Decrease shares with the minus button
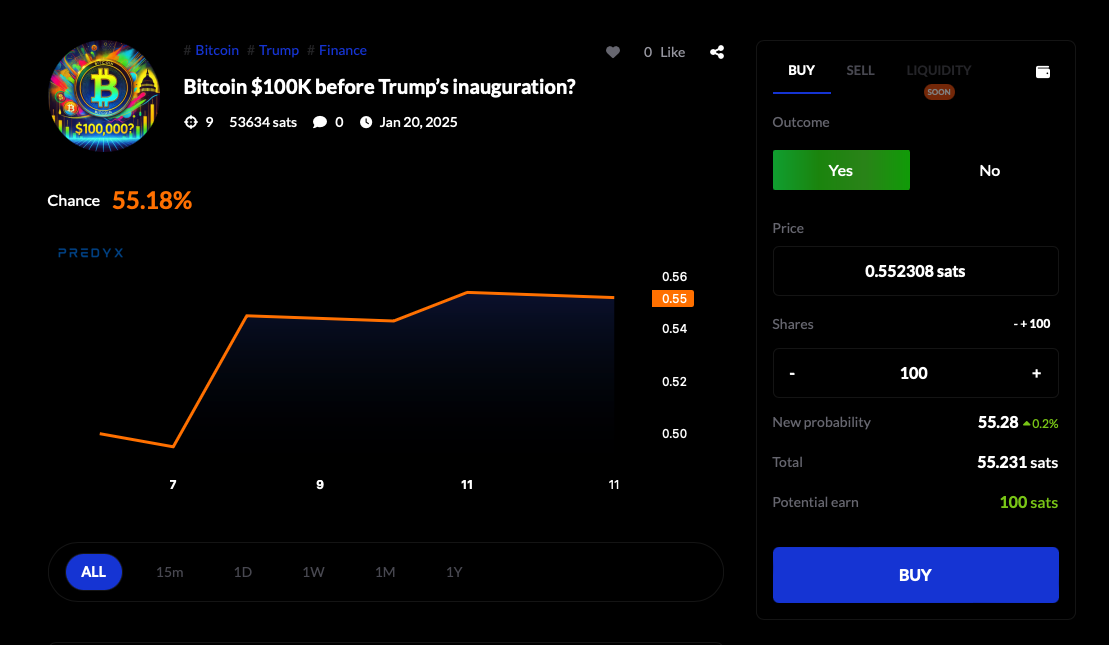The image size is (1109, 645). point(792,373)
